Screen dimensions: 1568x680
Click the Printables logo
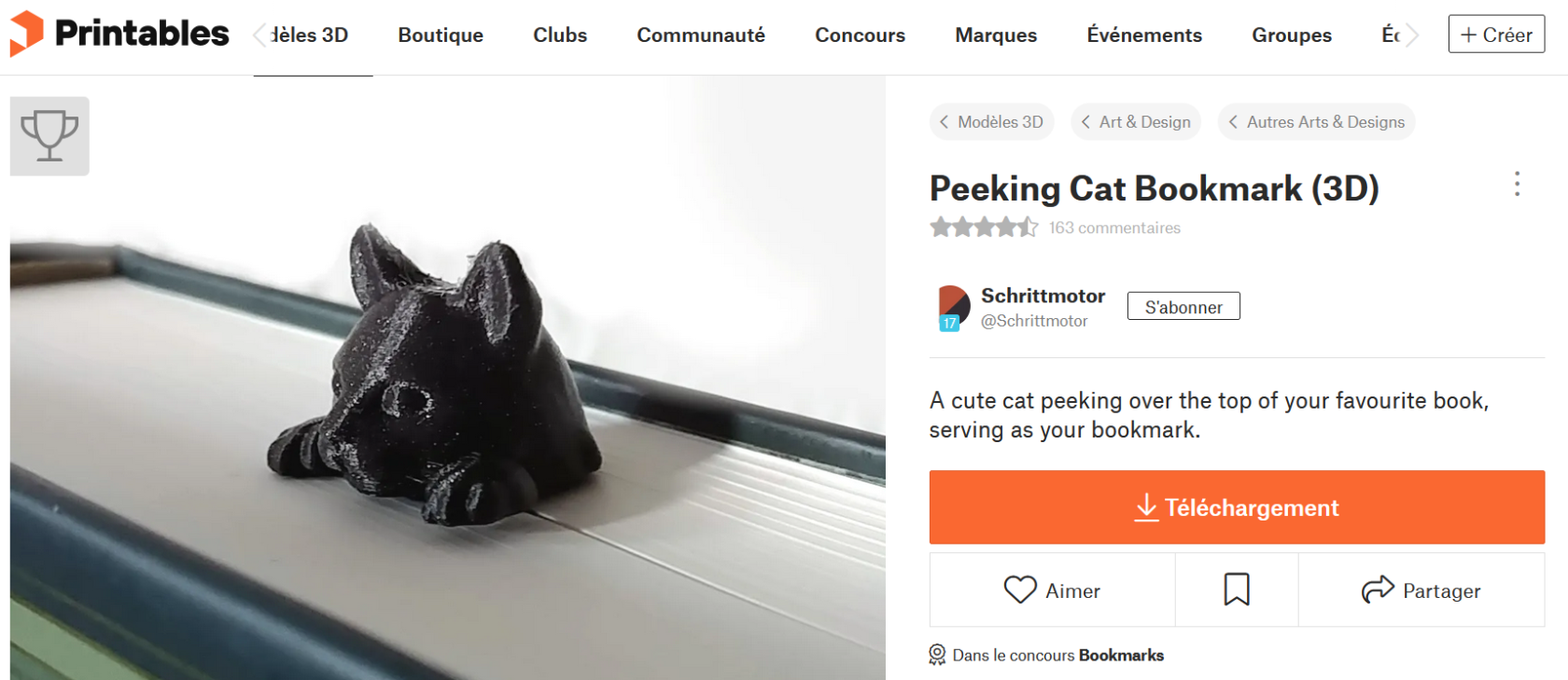(x=119, y=34)
